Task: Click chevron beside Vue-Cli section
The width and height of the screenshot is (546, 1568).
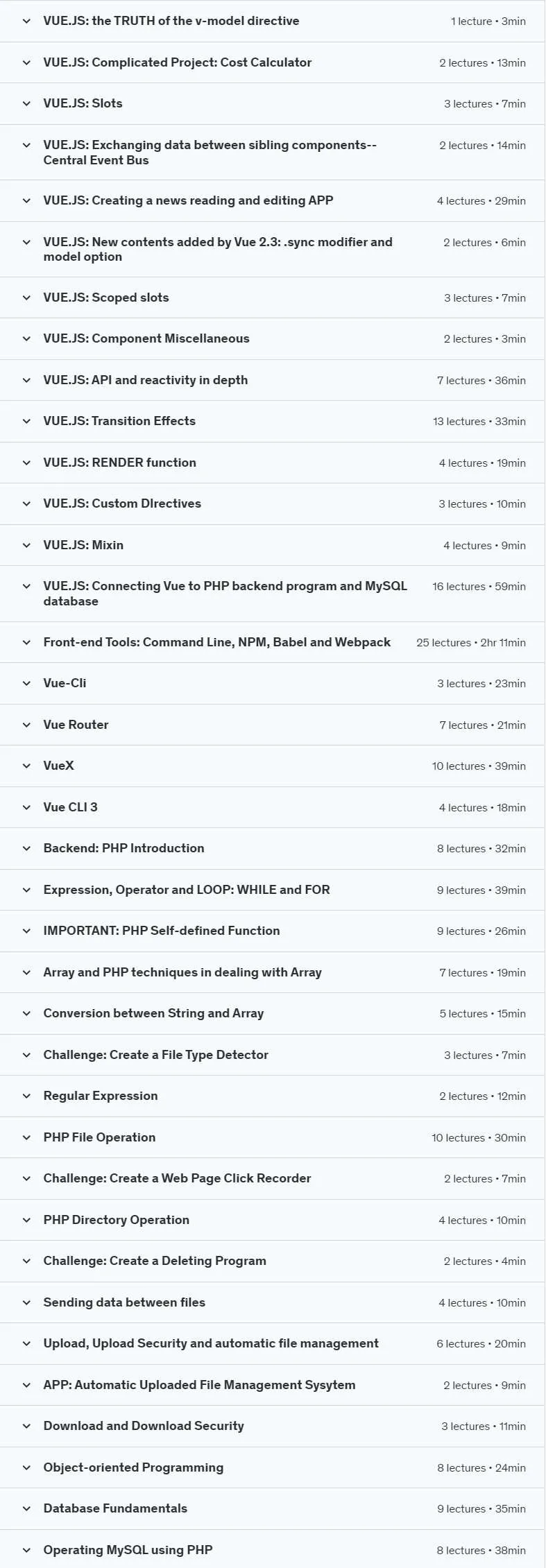Action: coord(26,683)
